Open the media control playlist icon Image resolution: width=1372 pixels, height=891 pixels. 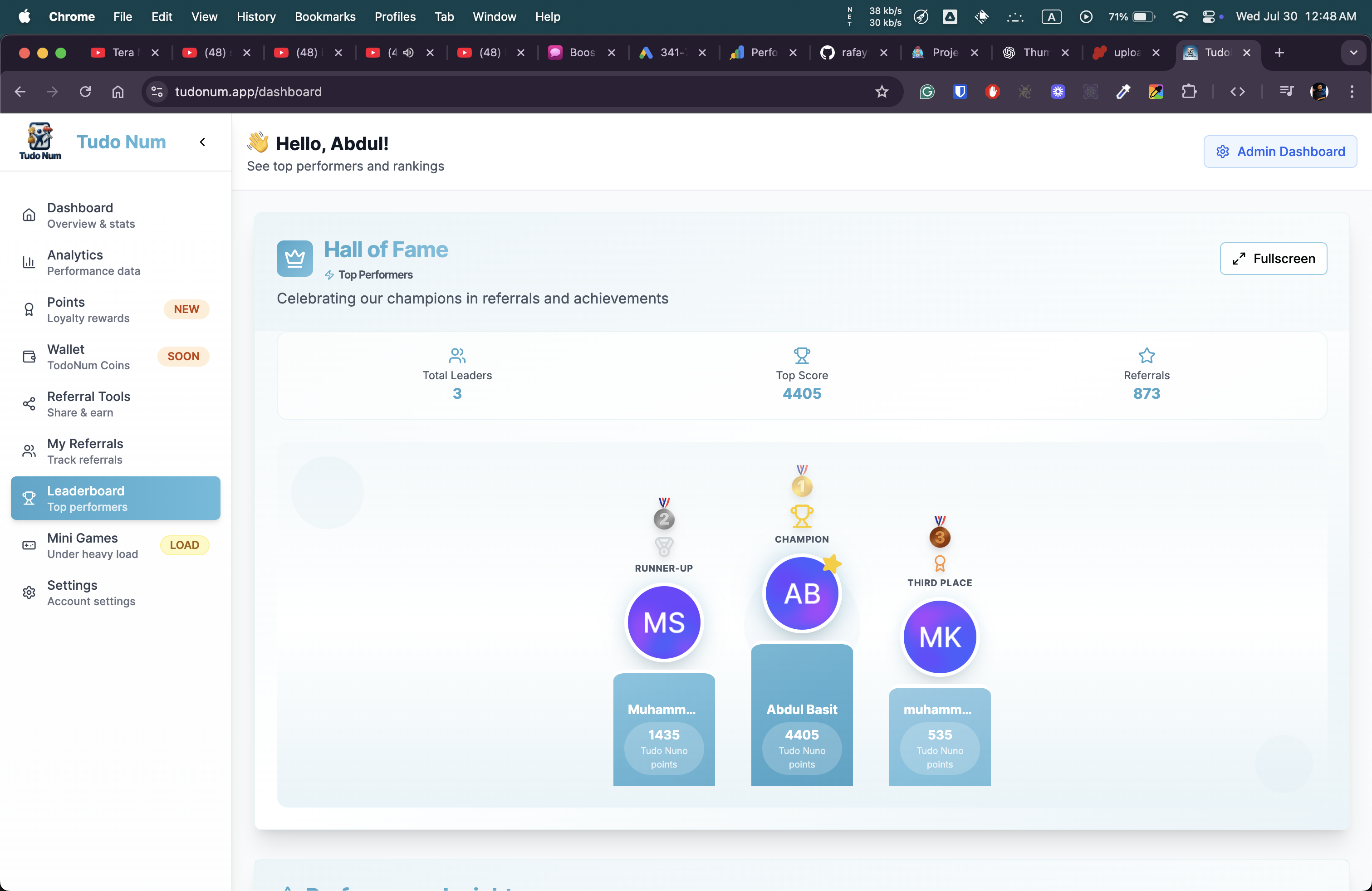[x=1286, y=92]
